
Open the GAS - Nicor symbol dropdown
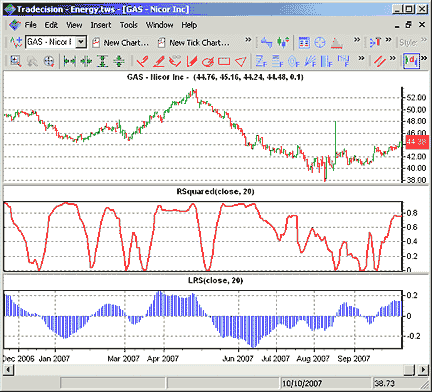81,42
